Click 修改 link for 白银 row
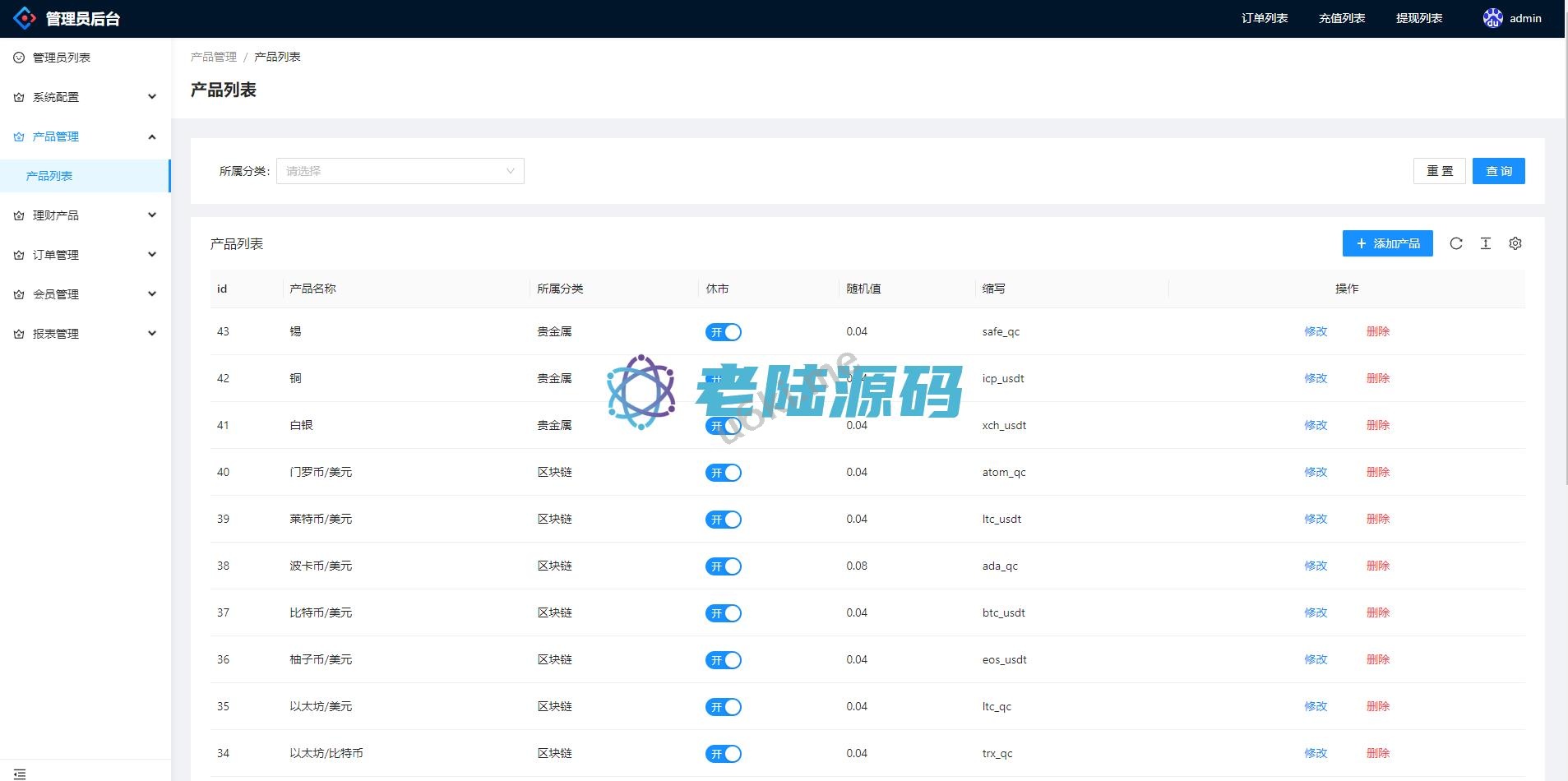Screen dimensions: 1568x781 coord(1315,425)
